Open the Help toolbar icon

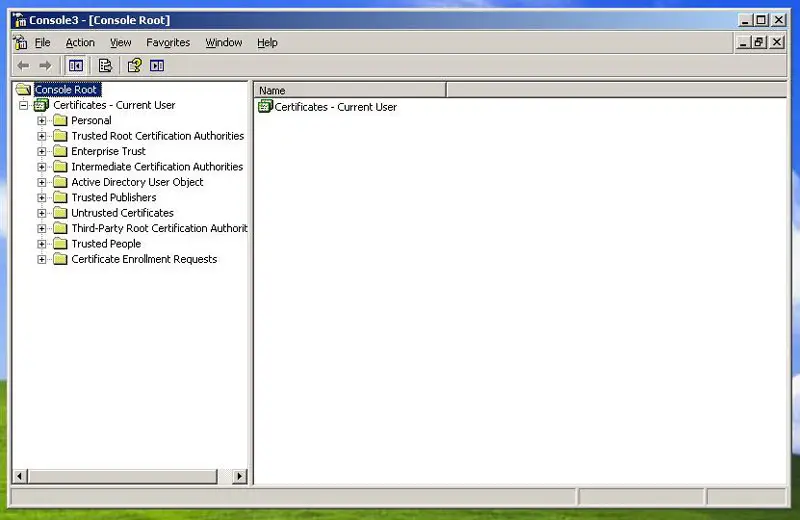(x=135, y=65)
